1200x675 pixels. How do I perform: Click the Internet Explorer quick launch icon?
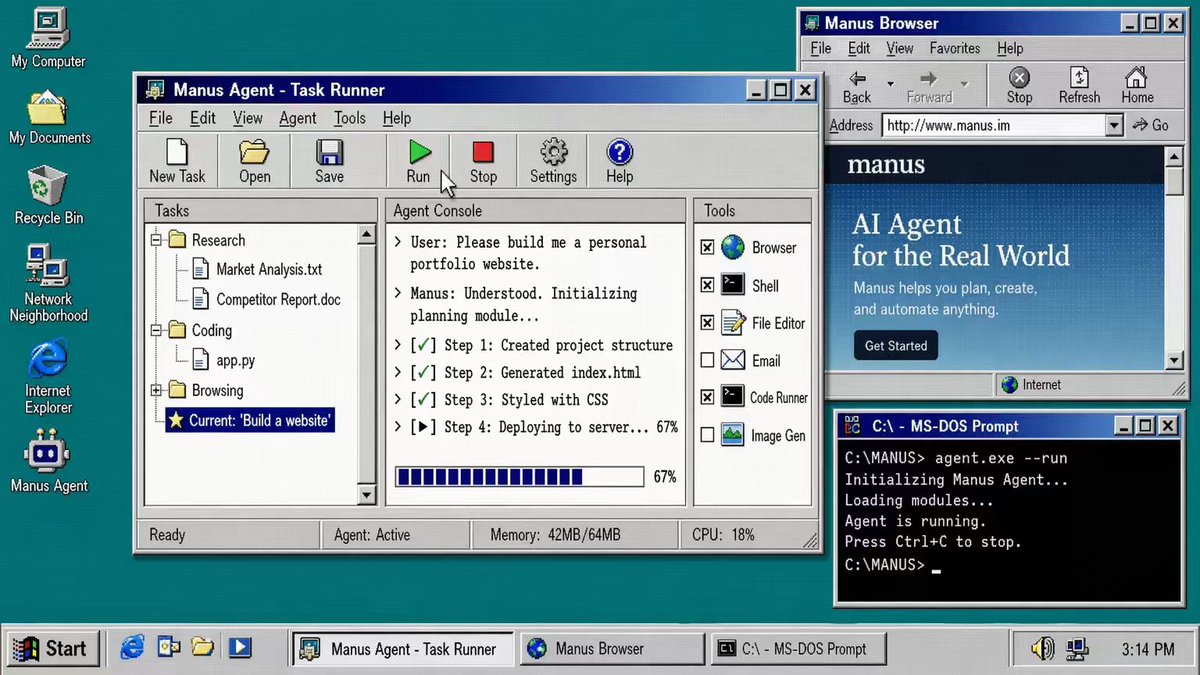tap(132, 647)
